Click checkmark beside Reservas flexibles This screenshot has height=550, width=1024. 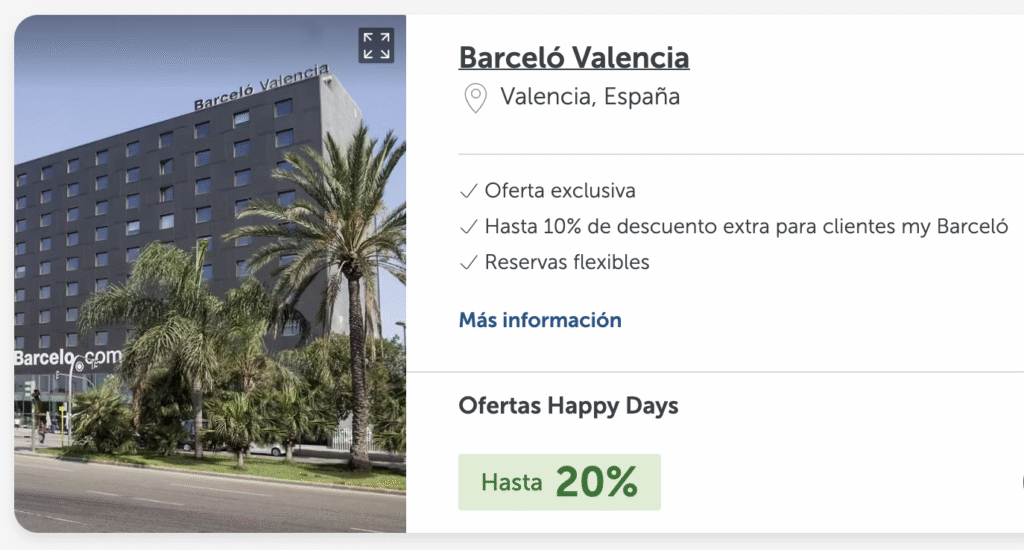tap(467, 263)
